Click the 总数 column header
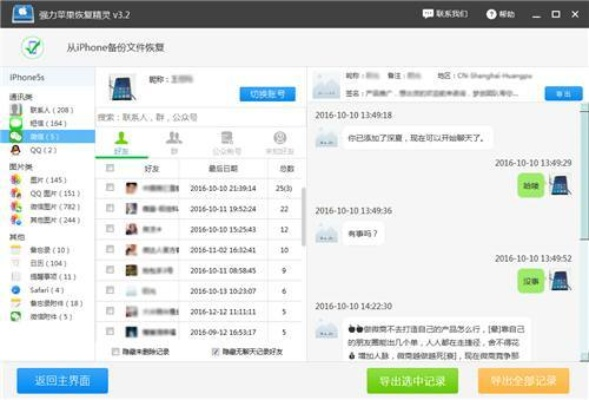Screen dimensions: 589x400 [x=286, y=169]
